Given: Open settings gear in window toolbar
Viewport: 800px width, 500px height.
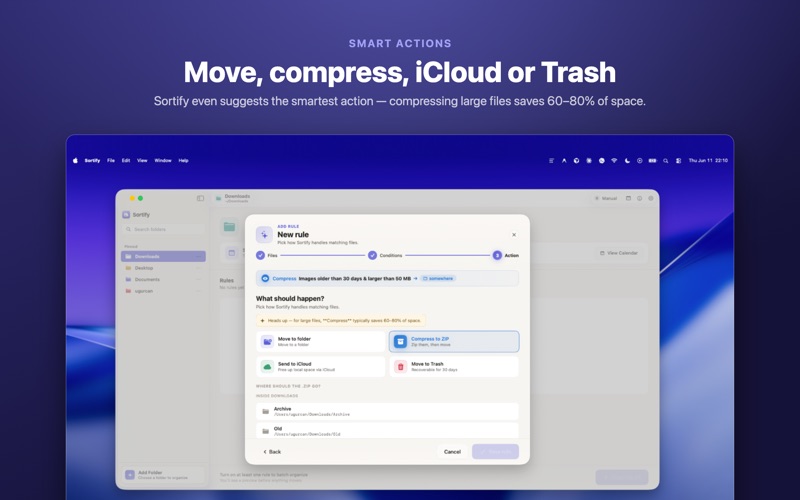Looking at the screenshot, I should pyautogui.click(x=651, y=198).
